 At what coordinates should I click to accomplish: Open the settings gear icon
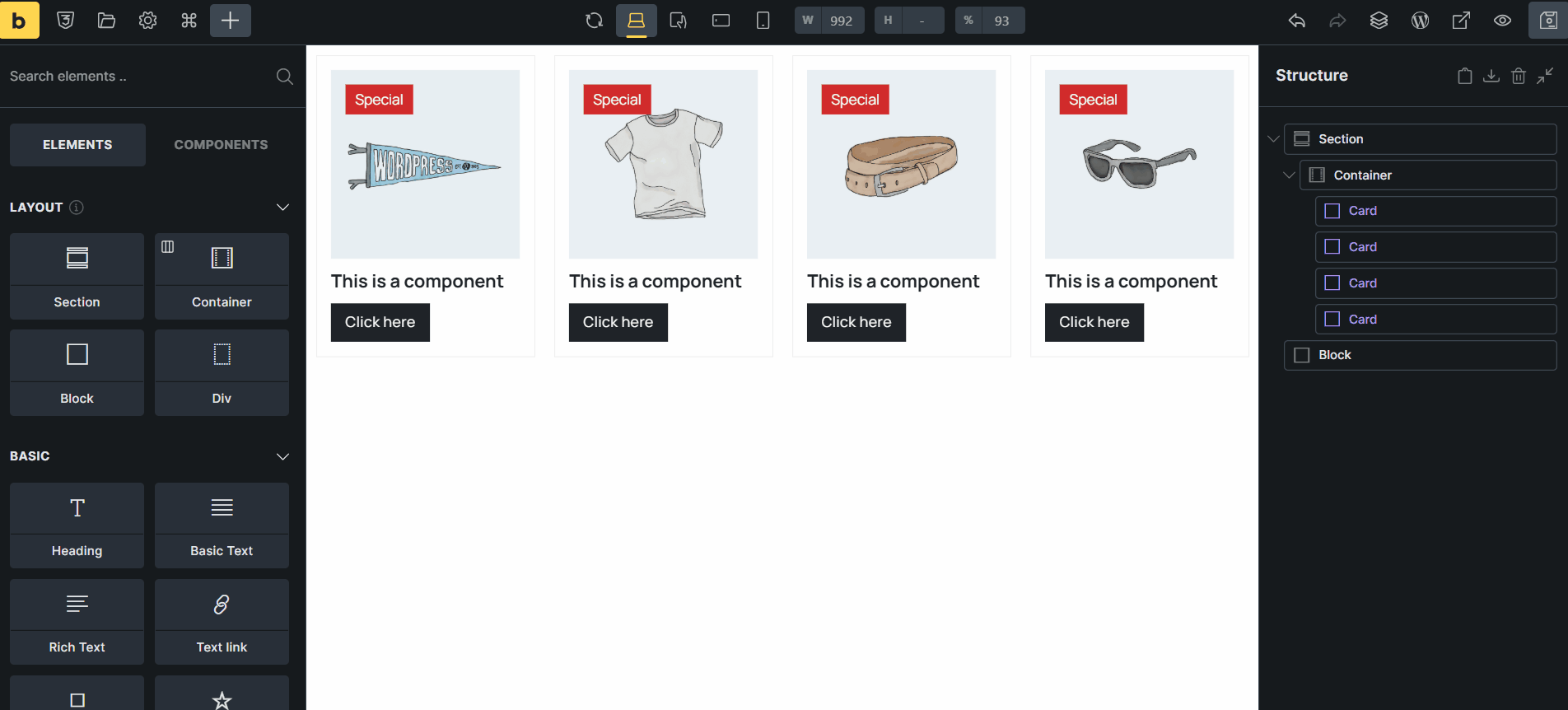point(147,21)
